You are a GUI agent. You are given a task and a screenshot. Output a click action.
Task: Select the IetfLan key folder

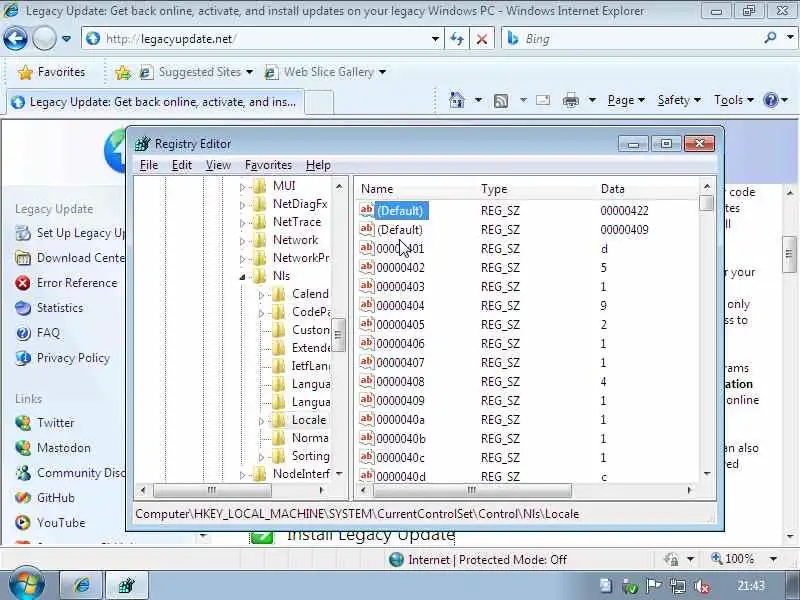coord(311,366)
